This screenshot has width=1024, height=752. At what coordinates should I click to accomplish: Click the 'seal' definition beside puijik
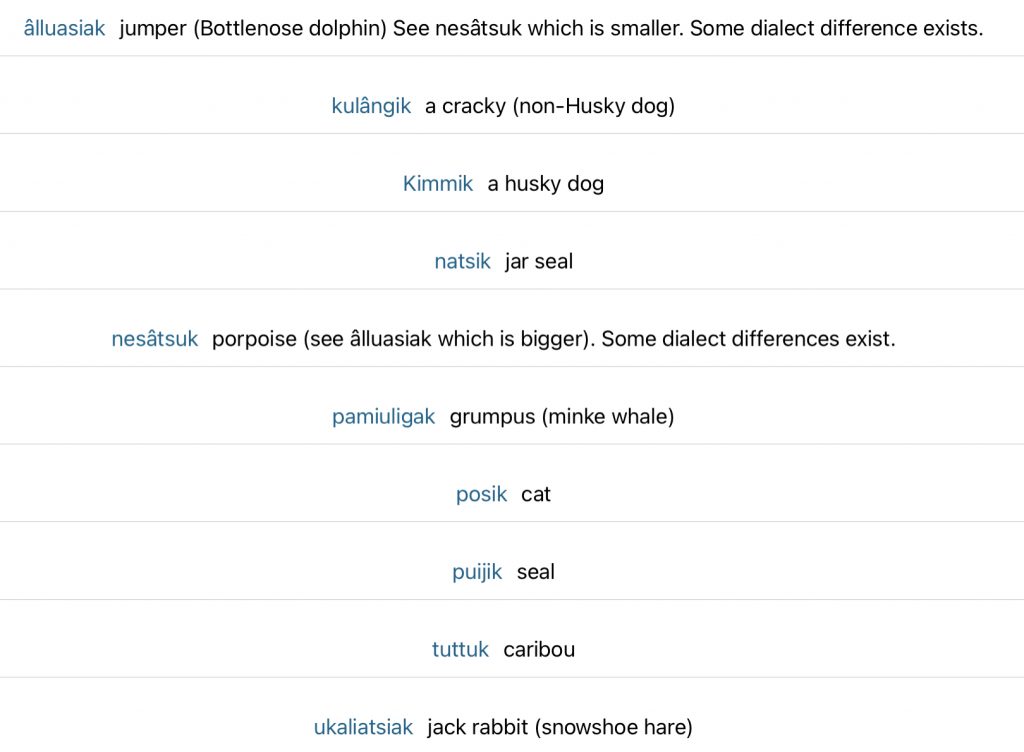coord(536,572)
